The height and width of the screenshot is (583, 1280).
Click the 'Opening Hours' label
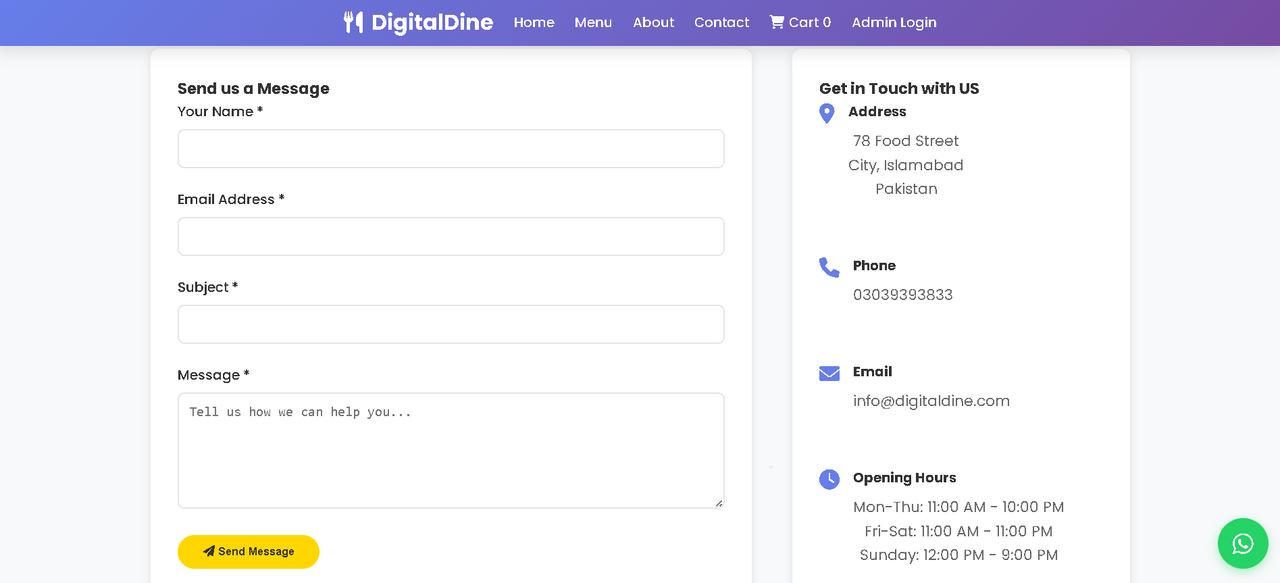[904, 478]
